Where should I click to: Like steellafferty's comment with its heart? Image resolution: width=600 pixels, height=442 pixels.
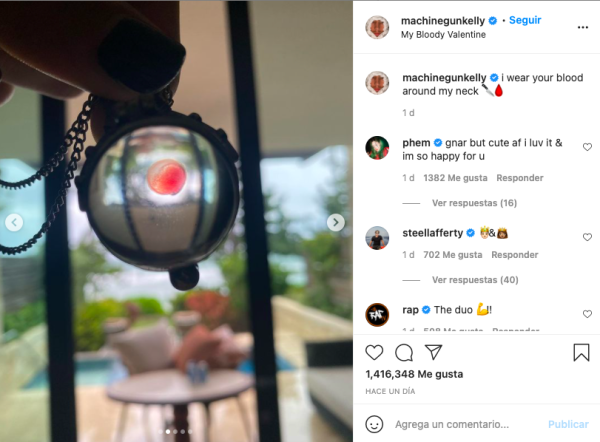[x=587, y=237]
